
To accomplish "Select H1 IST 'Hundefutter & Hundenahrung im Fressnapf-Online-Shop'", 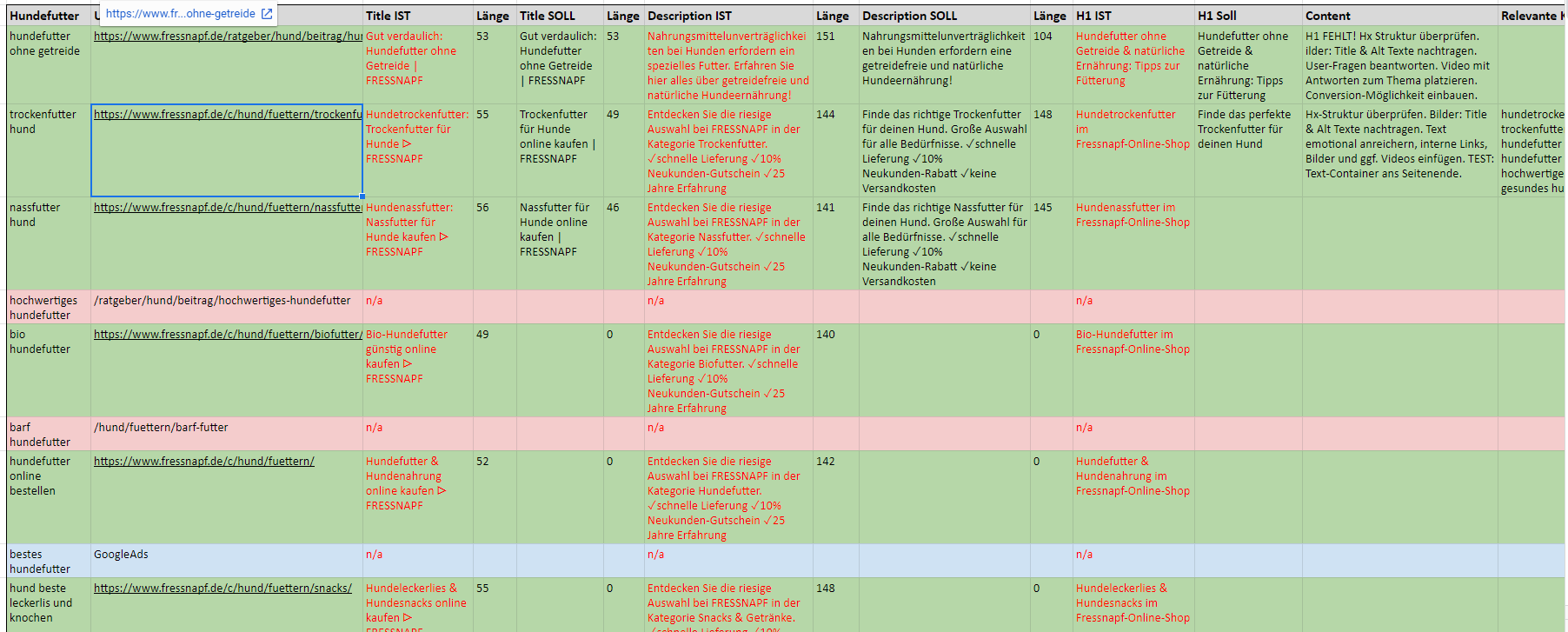I will pyautogui.click(x=1133, y=498).
